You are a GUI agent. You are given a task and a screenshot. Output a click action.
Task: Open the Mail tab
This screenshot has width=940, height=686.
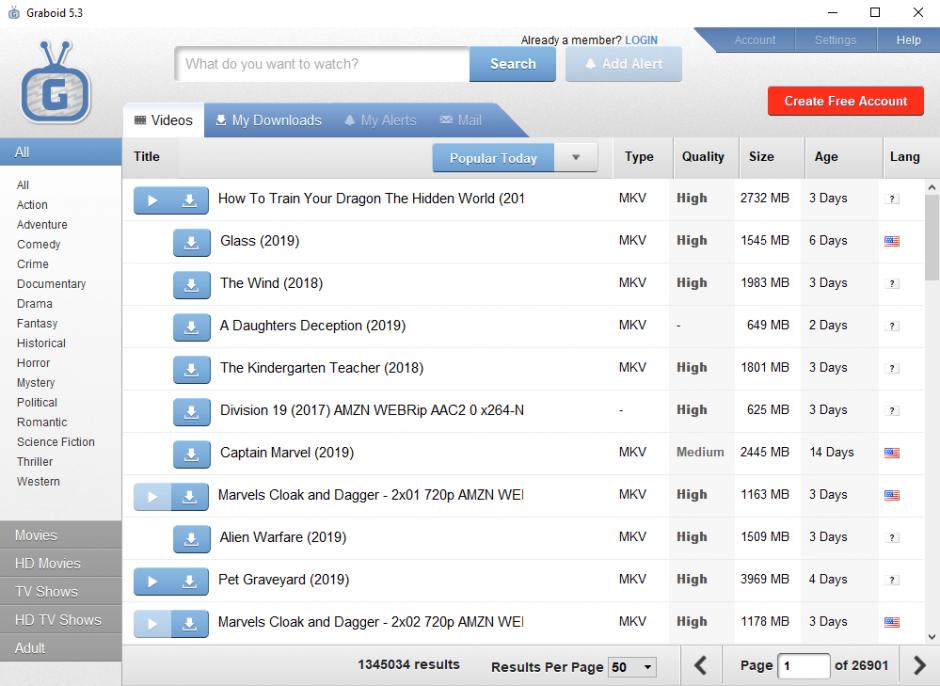point(460,121)
